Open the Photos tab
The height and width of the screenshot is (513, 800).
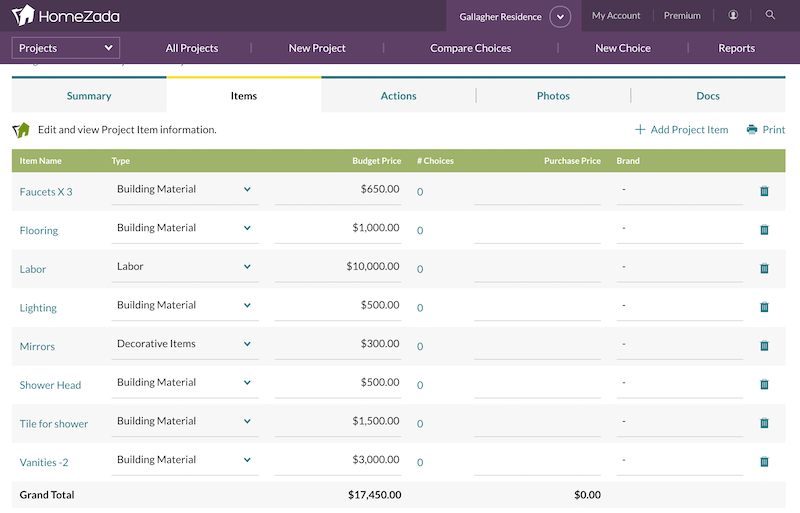[x=553, y=96]
